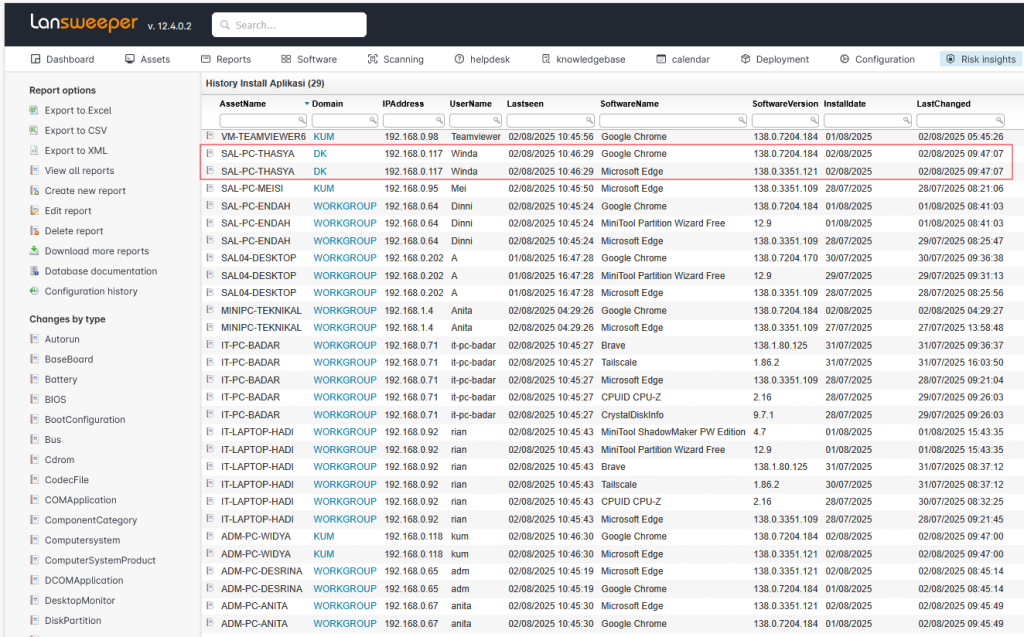This screenshot has width=1024, height=637.
Task: Sort by the SoftwareName column header
Action: click(x=630, y=103)
